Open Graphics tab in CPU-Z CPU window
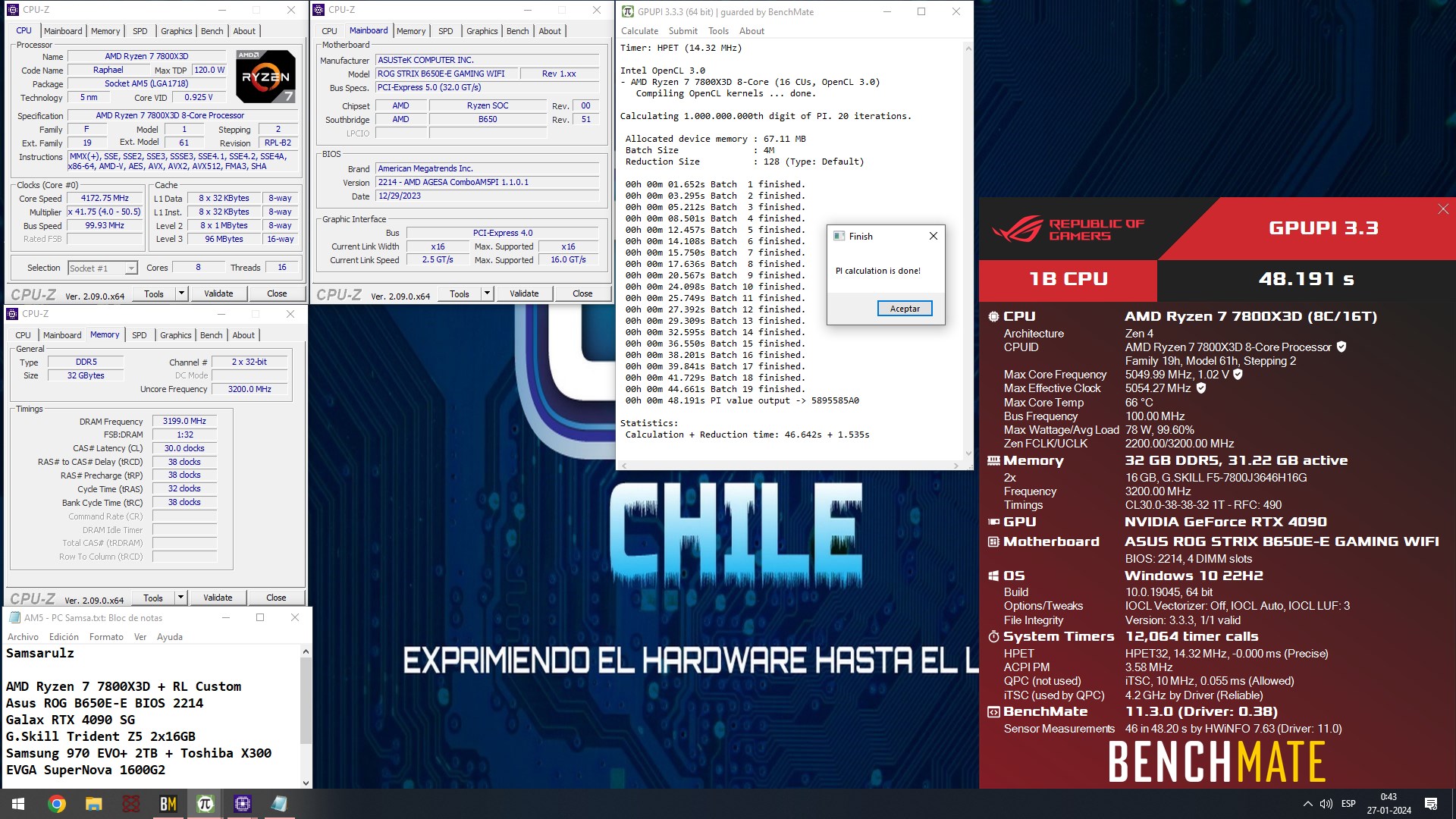1456x819 pixels. tap(176, 31)
